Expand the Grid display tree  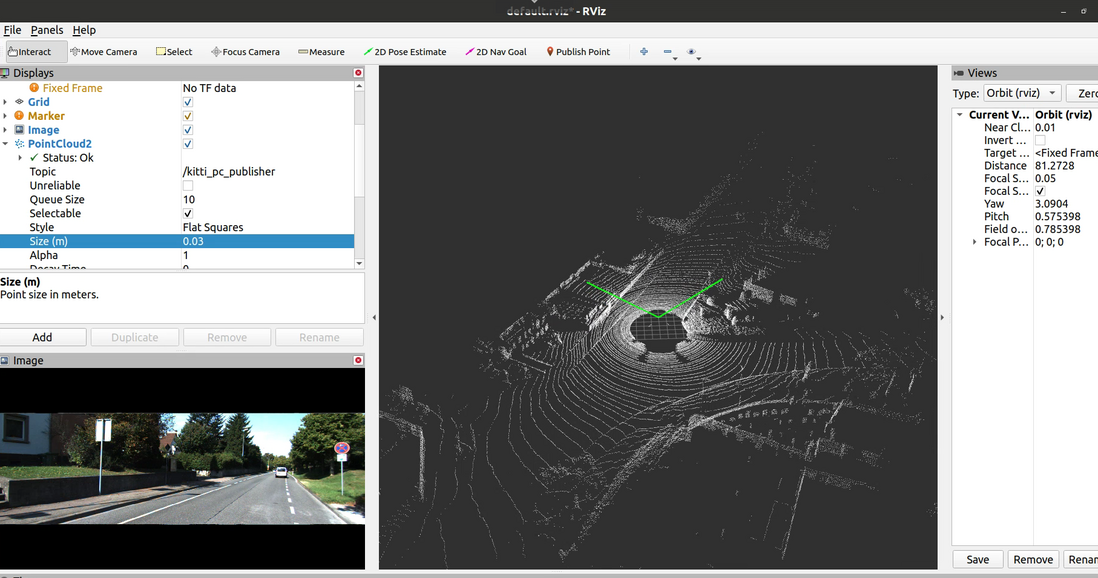[x=6, y=102]
